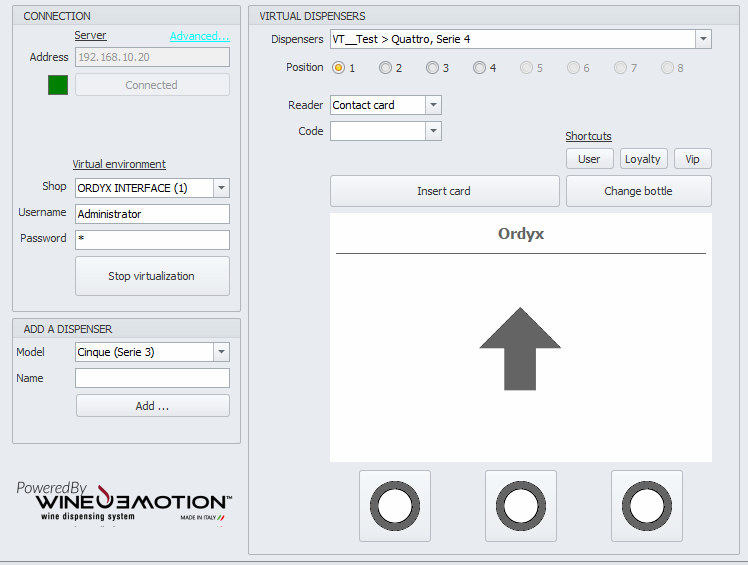Image resolution: width=748 pixels, height=565 pixels.
Task: Select position 1 radio button
Action: tap(338, 68)
